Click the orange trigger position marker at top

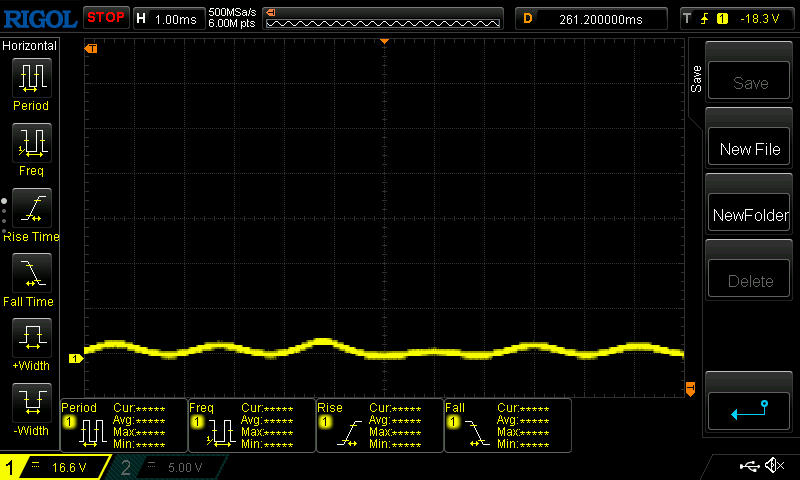(x=384, y=42)
